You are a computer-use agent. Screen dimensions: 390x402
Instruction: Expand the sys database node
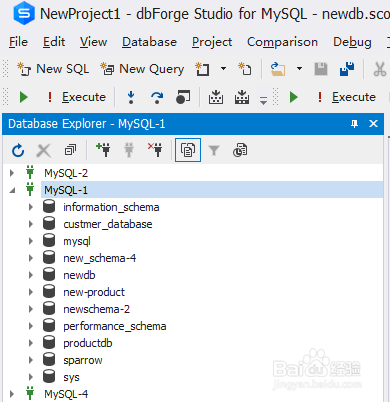[x=31, y=377]
